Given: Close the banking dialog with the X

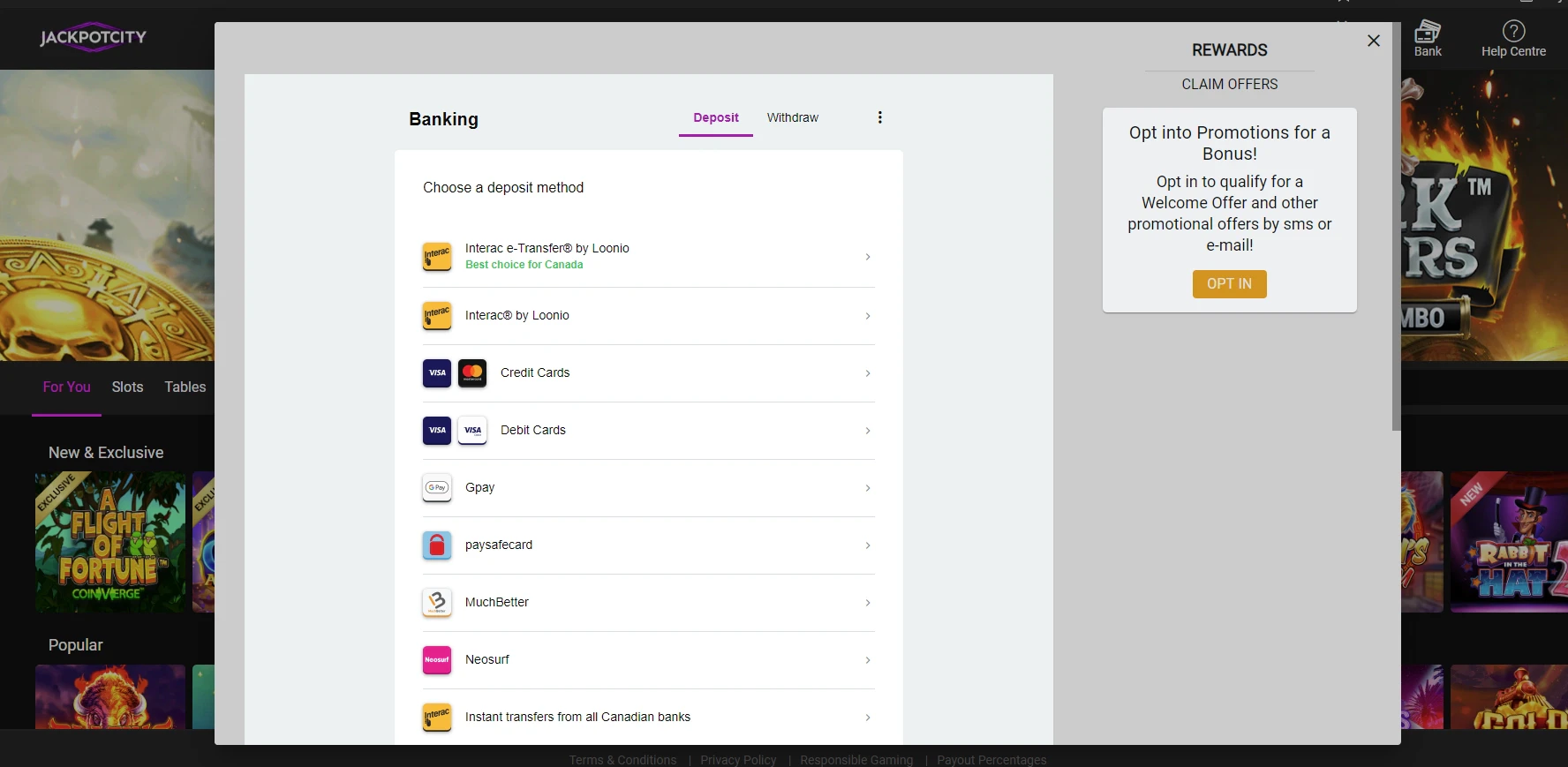Looking at the screenshot, I should tap(1373, 41).
